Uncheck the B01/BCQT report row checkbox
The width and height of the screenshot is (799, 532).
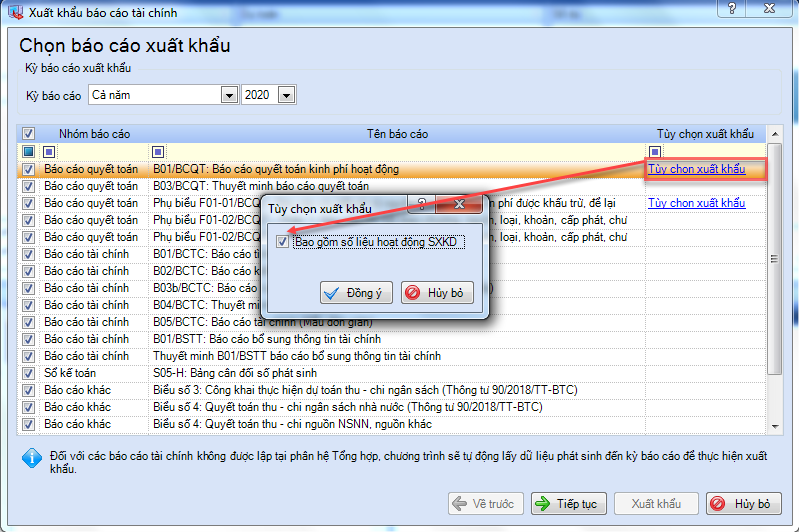pos(28,169)
